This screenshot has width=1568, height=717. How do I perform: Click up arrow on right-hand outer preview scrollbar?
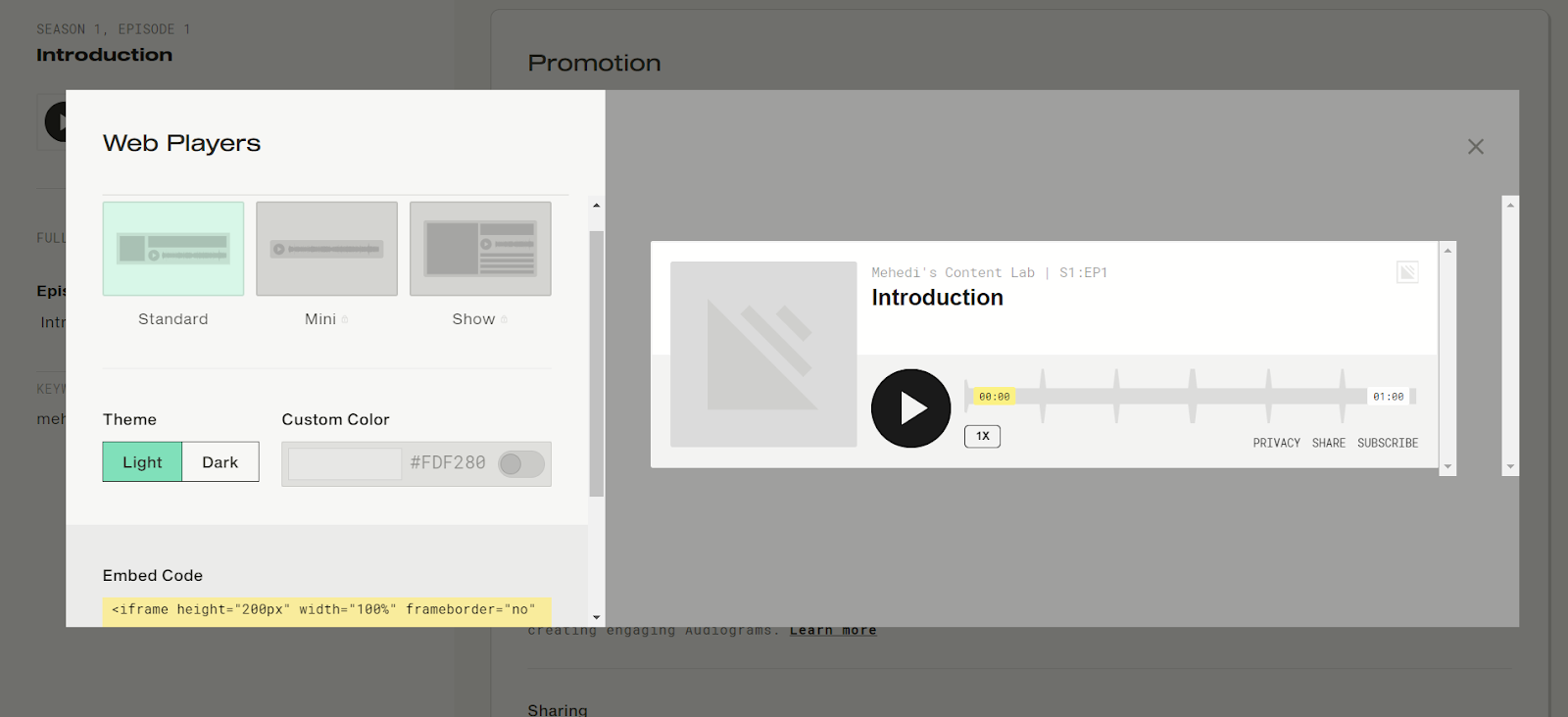point(1510,205)
